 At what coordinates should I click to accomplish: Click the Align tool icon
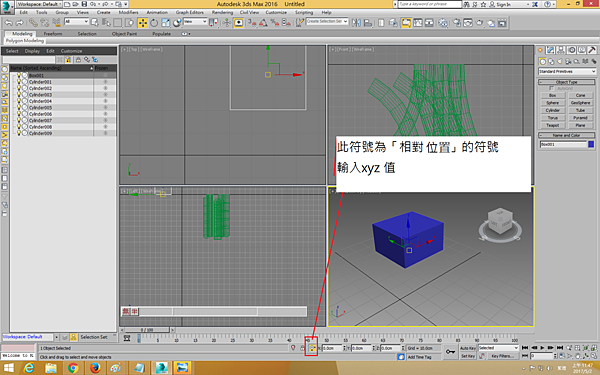pyautogui.click(x=368, y=23)
